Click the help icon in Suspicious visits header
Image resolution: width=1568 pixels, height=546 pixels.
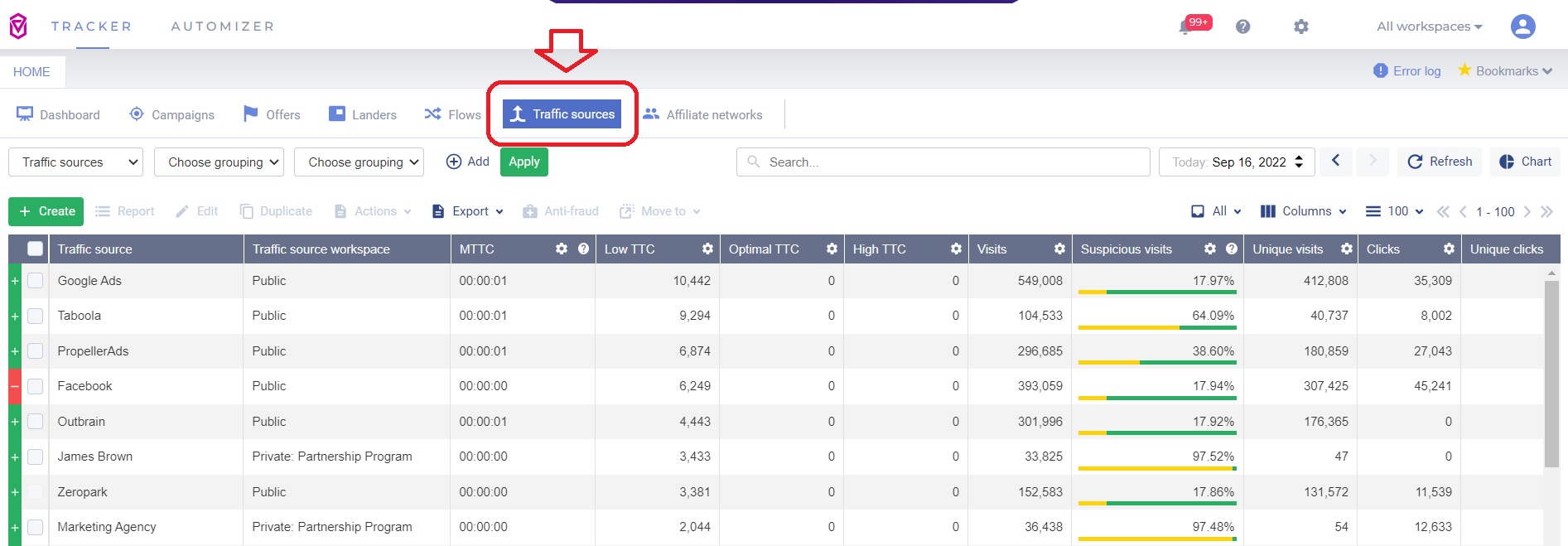click(1232, 249)
